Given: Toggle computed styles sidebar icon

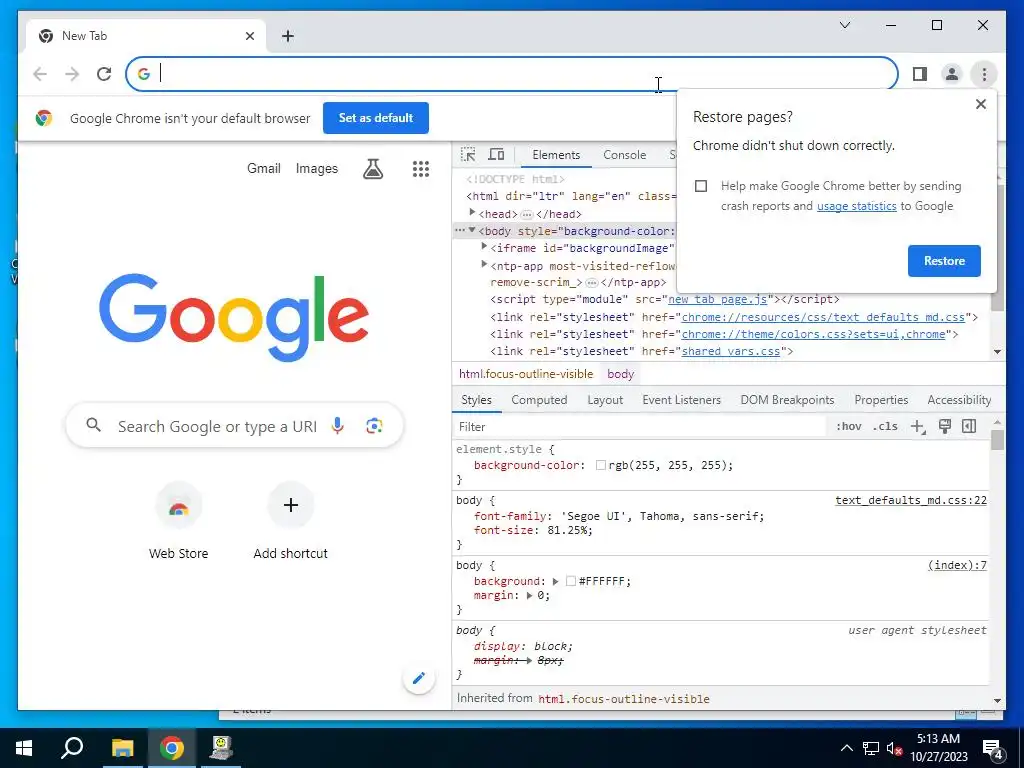Looking at the screenshot, I should [969, 426].
